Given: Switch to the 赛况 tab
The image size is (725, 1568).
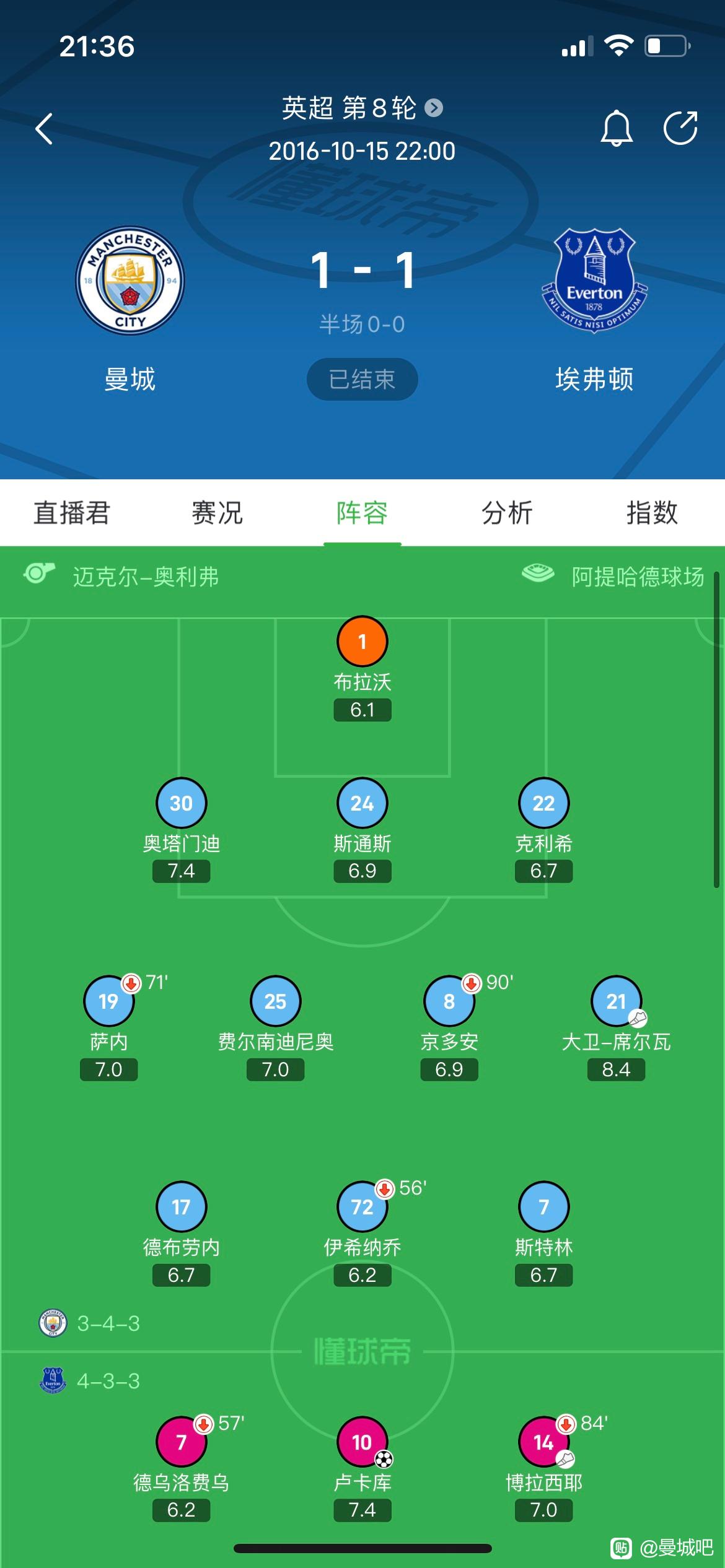Looking at the screenshot, I should [217, 513].
